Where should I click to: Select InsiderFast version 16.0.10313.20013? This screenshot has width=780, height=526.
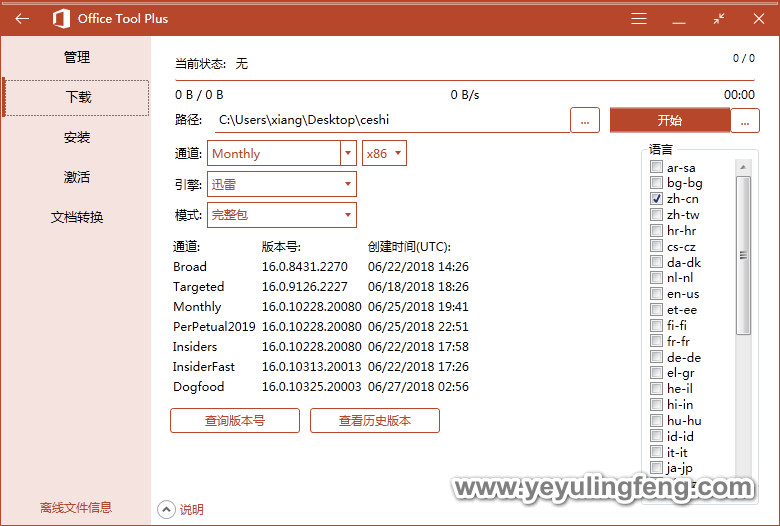click(x=311, y=367)
